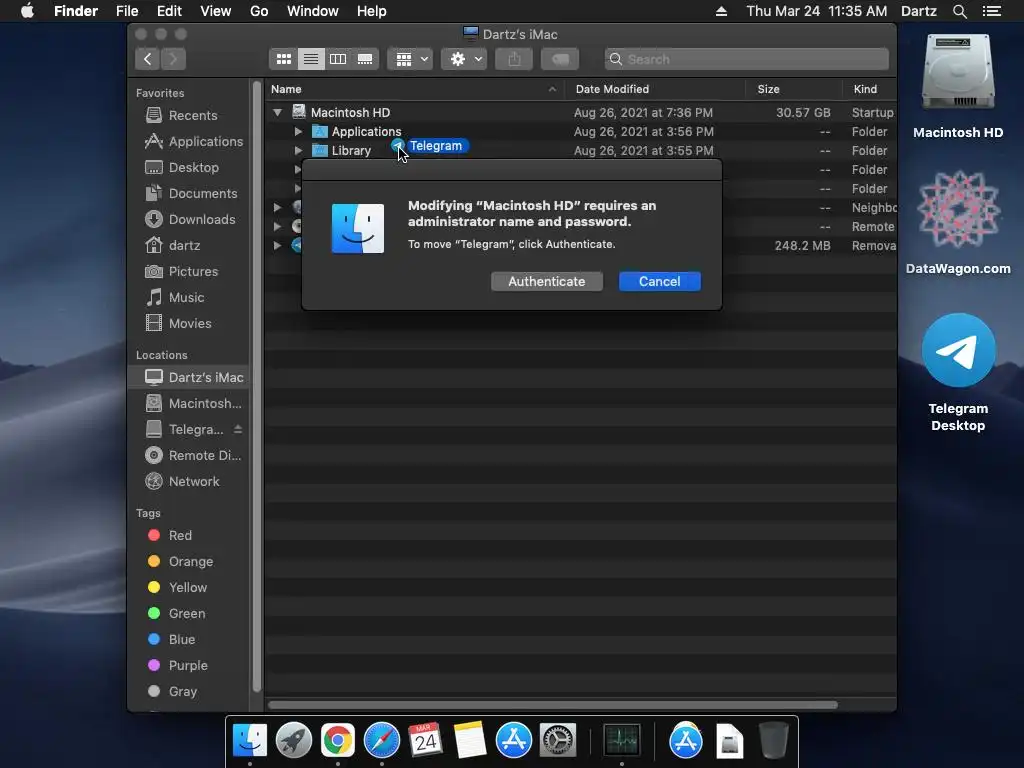This screenshot has width=1024, height=768.
Task: Go forward using the Finder forward arrow
Action: (x=173, y=59)
